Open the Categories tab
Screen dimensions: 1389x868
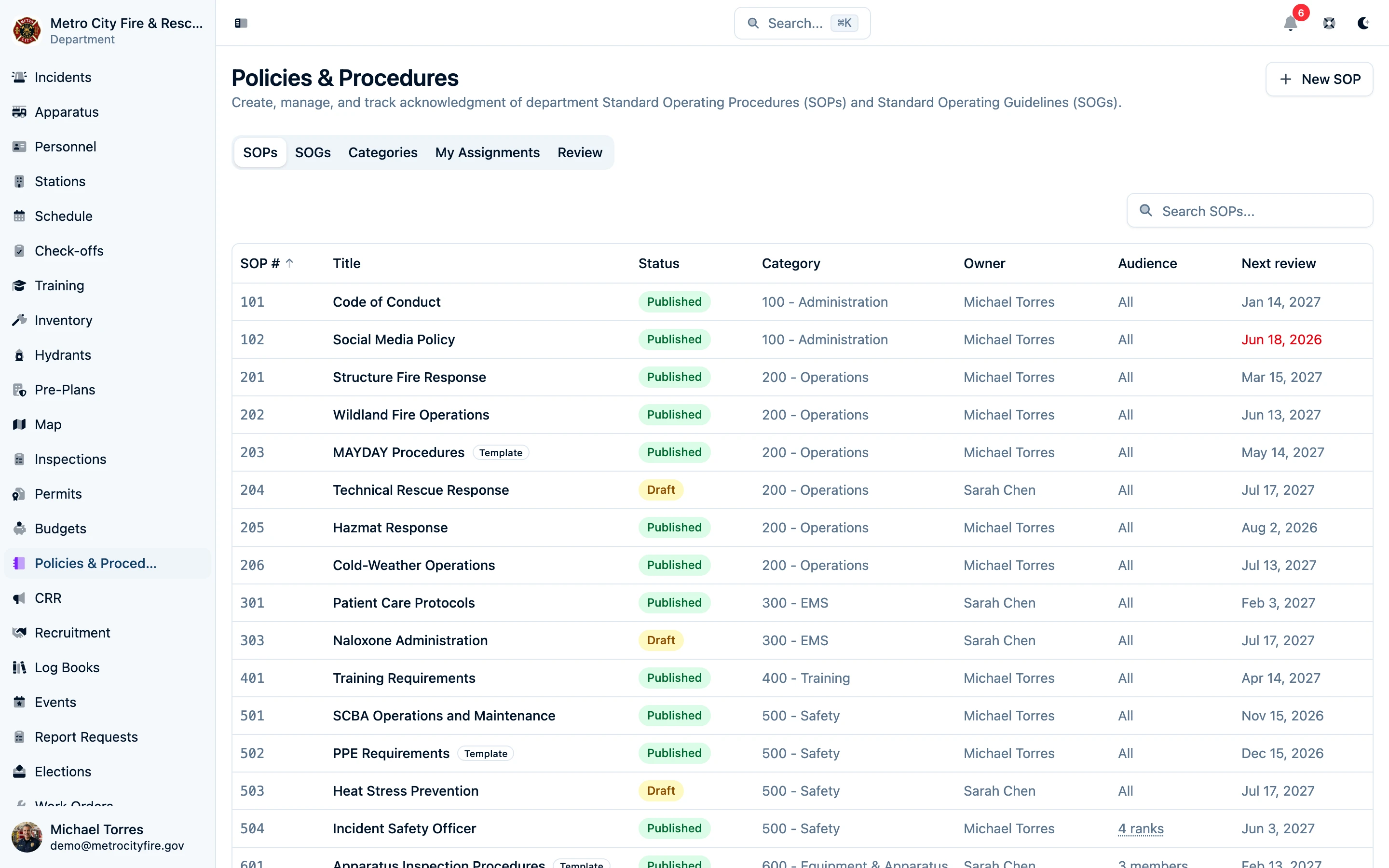(383, 152)
